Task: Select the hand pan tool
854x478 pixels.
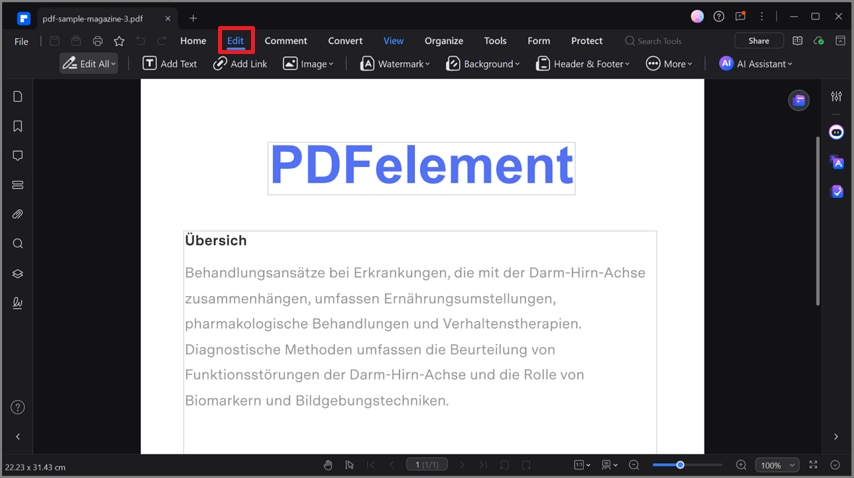Action: point(327,465)
